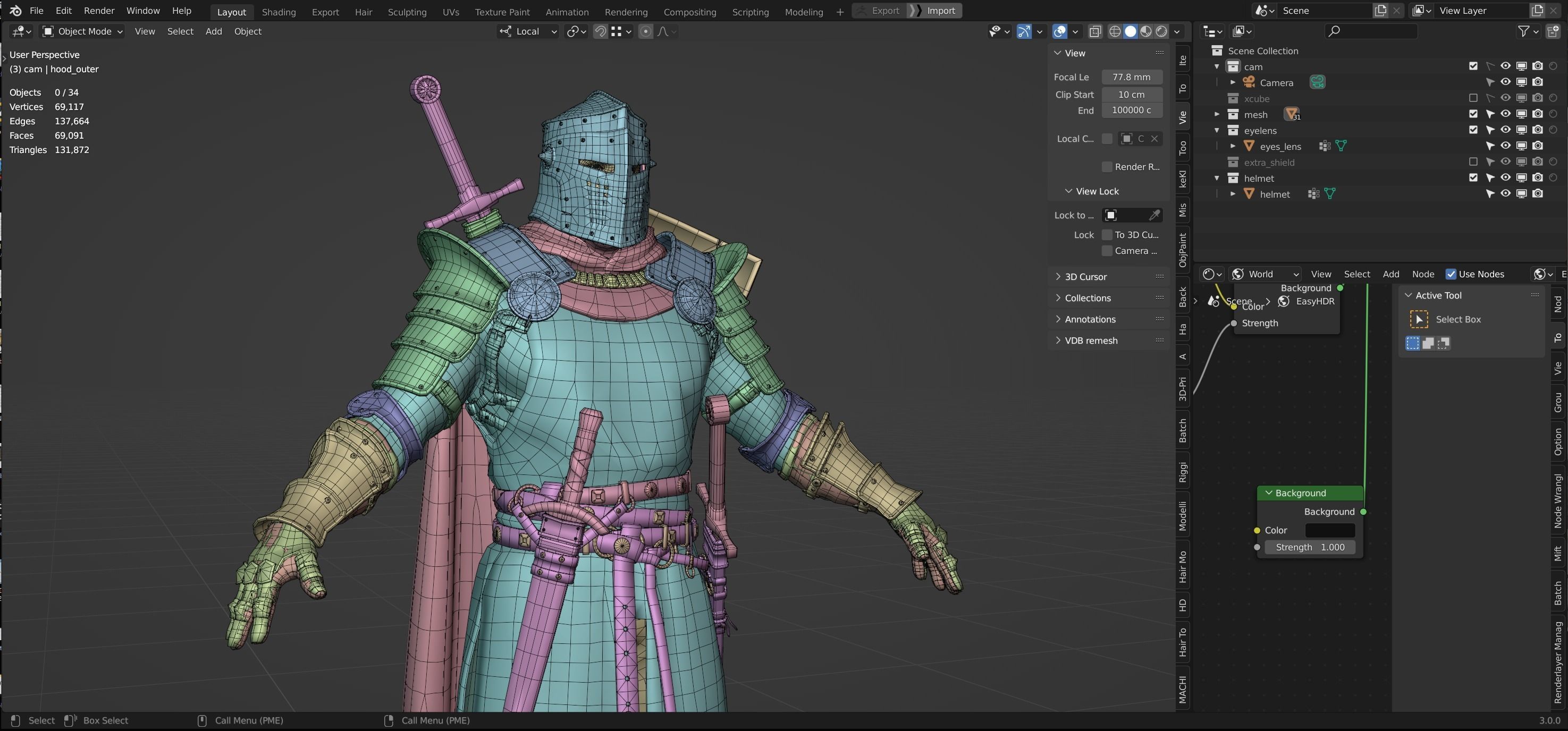Create new scene with the Scene copy icon
1568x731 pixels.
1380,10
